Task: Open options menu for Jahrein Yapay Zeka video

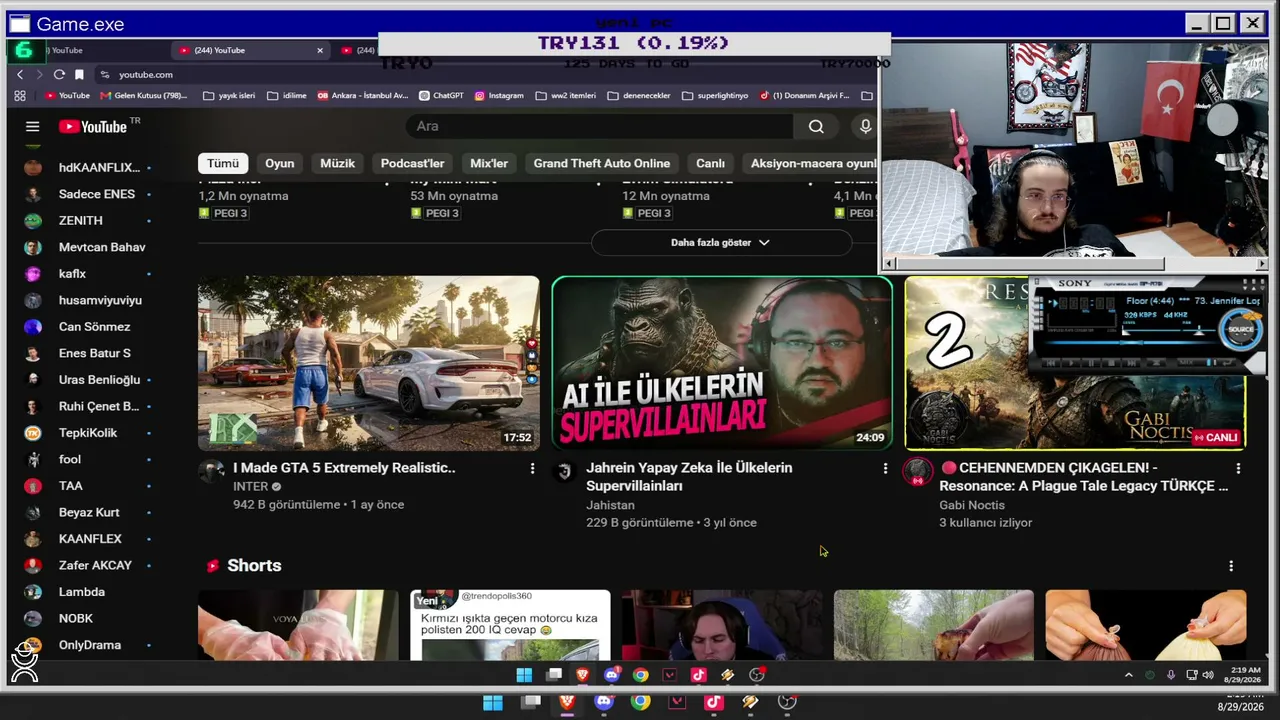Action: [x=885, y=468]
